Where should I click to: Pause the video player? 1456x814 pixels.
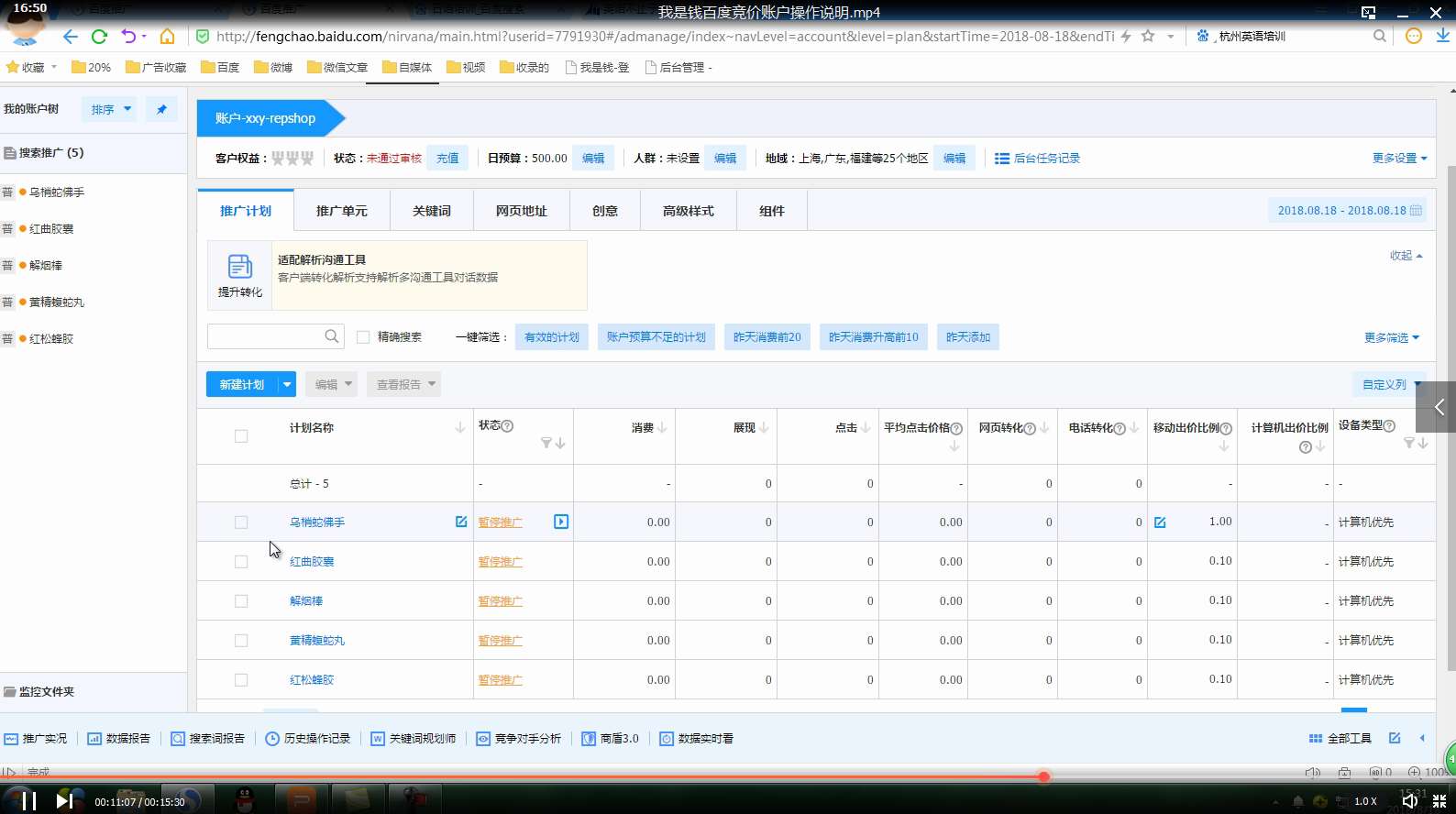coord(28,801)
